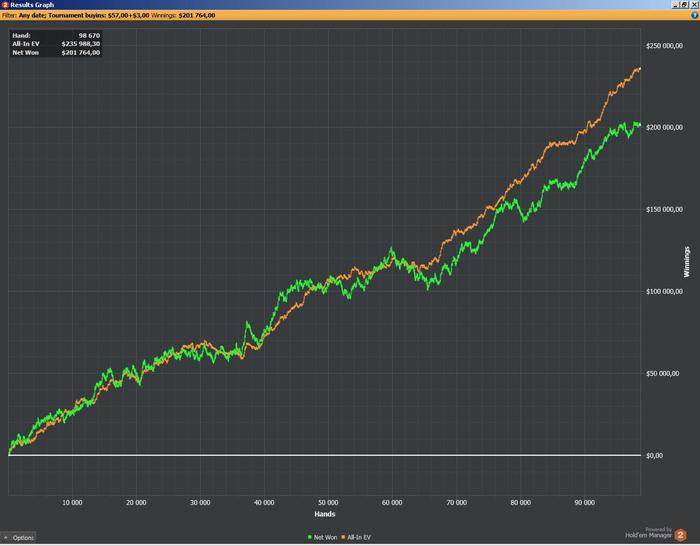The image size is (700, 546).
Task: Click the $250 000,00 axis label
Action: [x=664, y=46]
